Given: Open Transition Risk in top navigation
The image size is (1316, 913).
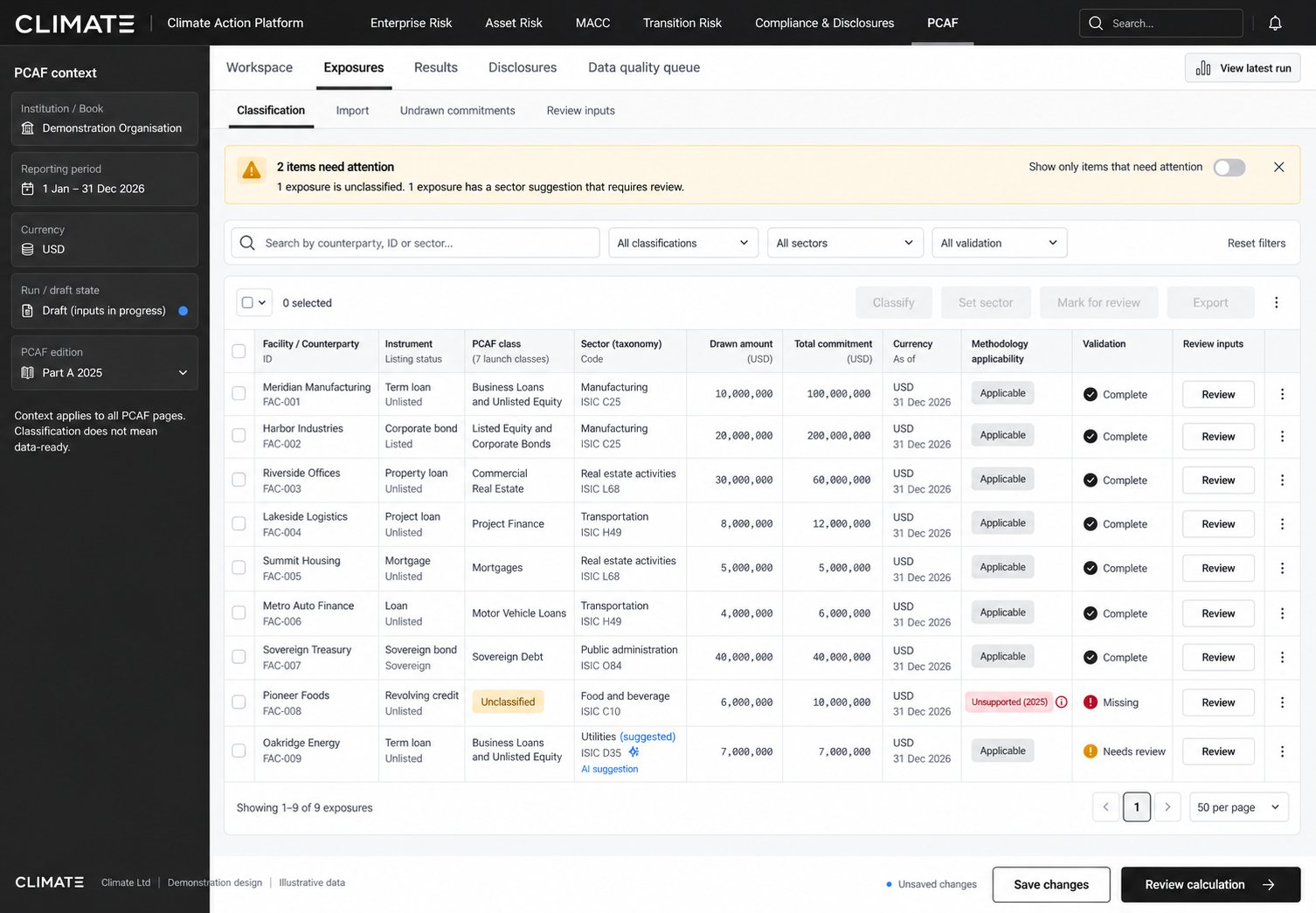Looking at the screenshot, I should click(x=682, y=23).
